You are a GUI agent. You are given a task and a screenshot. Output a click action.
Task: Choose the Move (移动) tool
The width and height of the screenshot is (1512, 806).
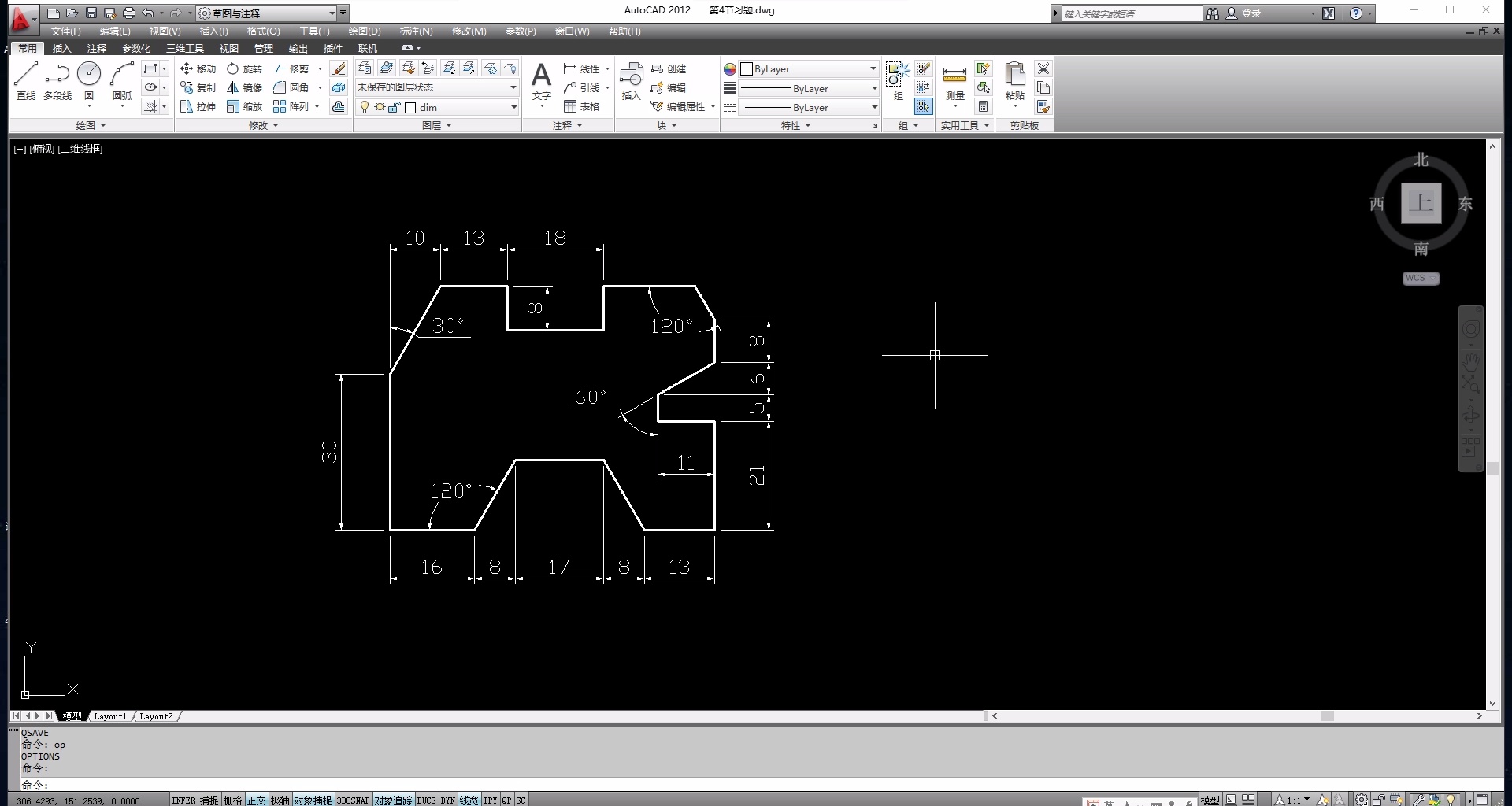coord(198,68)
